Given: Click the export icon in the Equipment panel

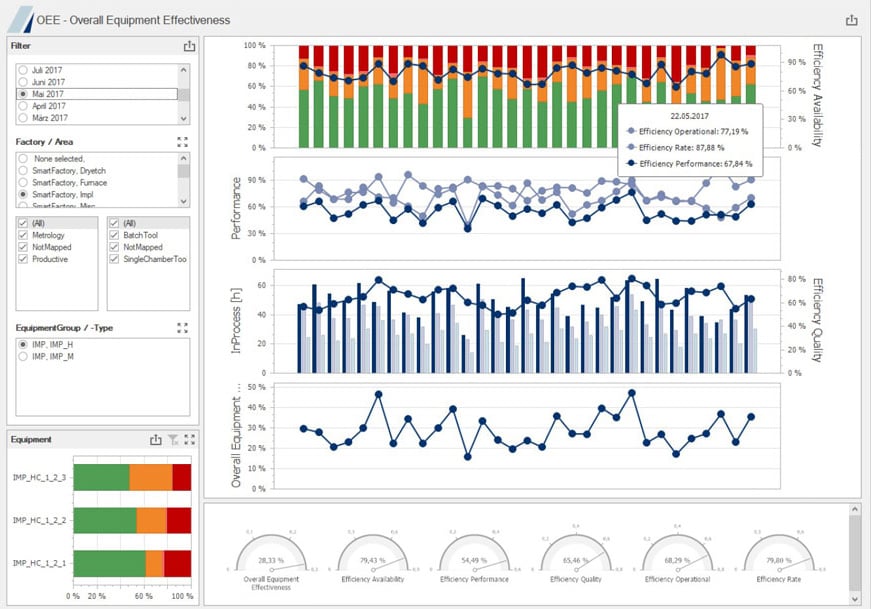Looking at the screenshot, I should (156, 440).
